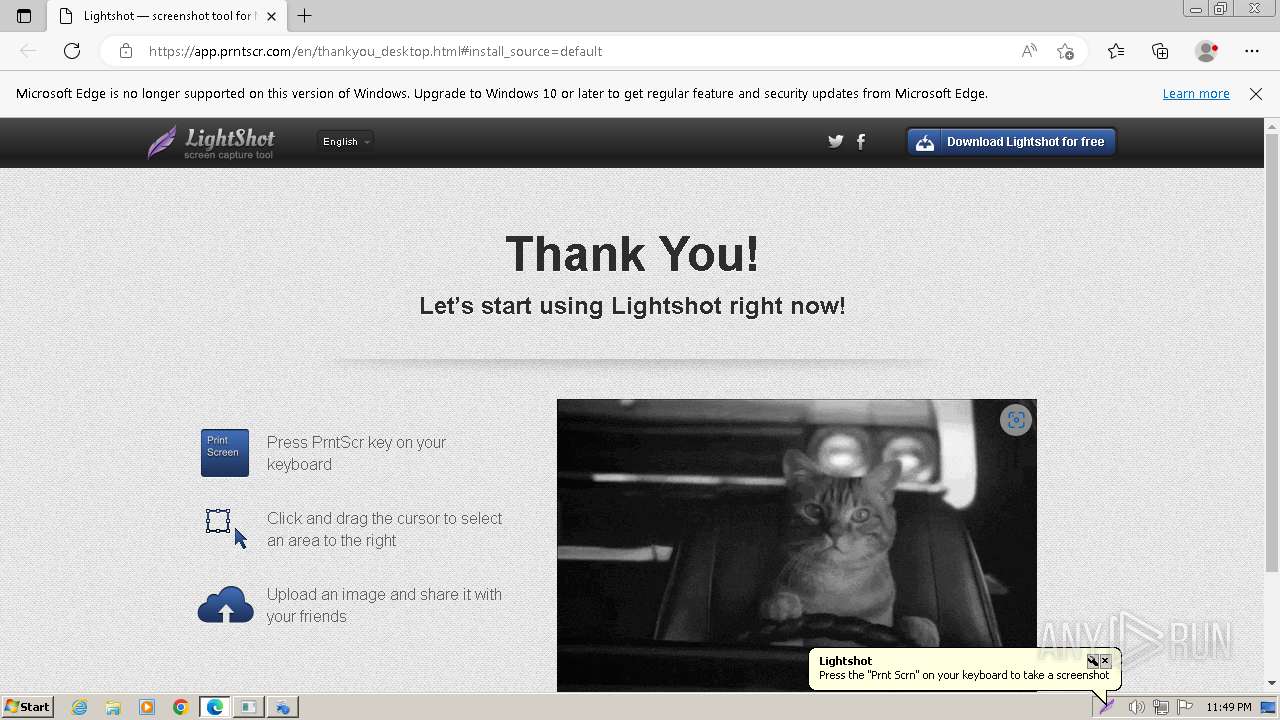Image resolution: width=1280 pixels, height=720 pixels.
Task: Launch Google Chrome from taskbar
Action: [x=181, y=707]
